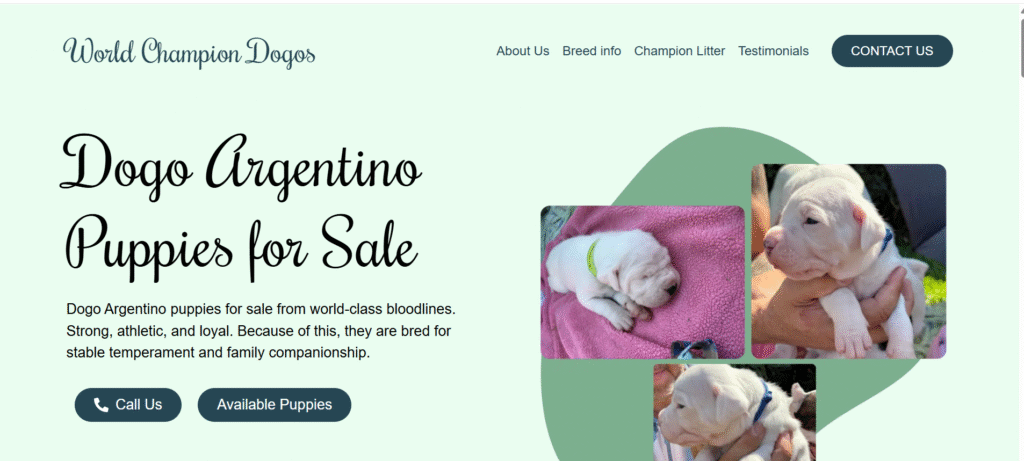Viewport: 1024px width, 461px height.
Task: Click the phone icon in Call Us button
Action: [101, 405]
